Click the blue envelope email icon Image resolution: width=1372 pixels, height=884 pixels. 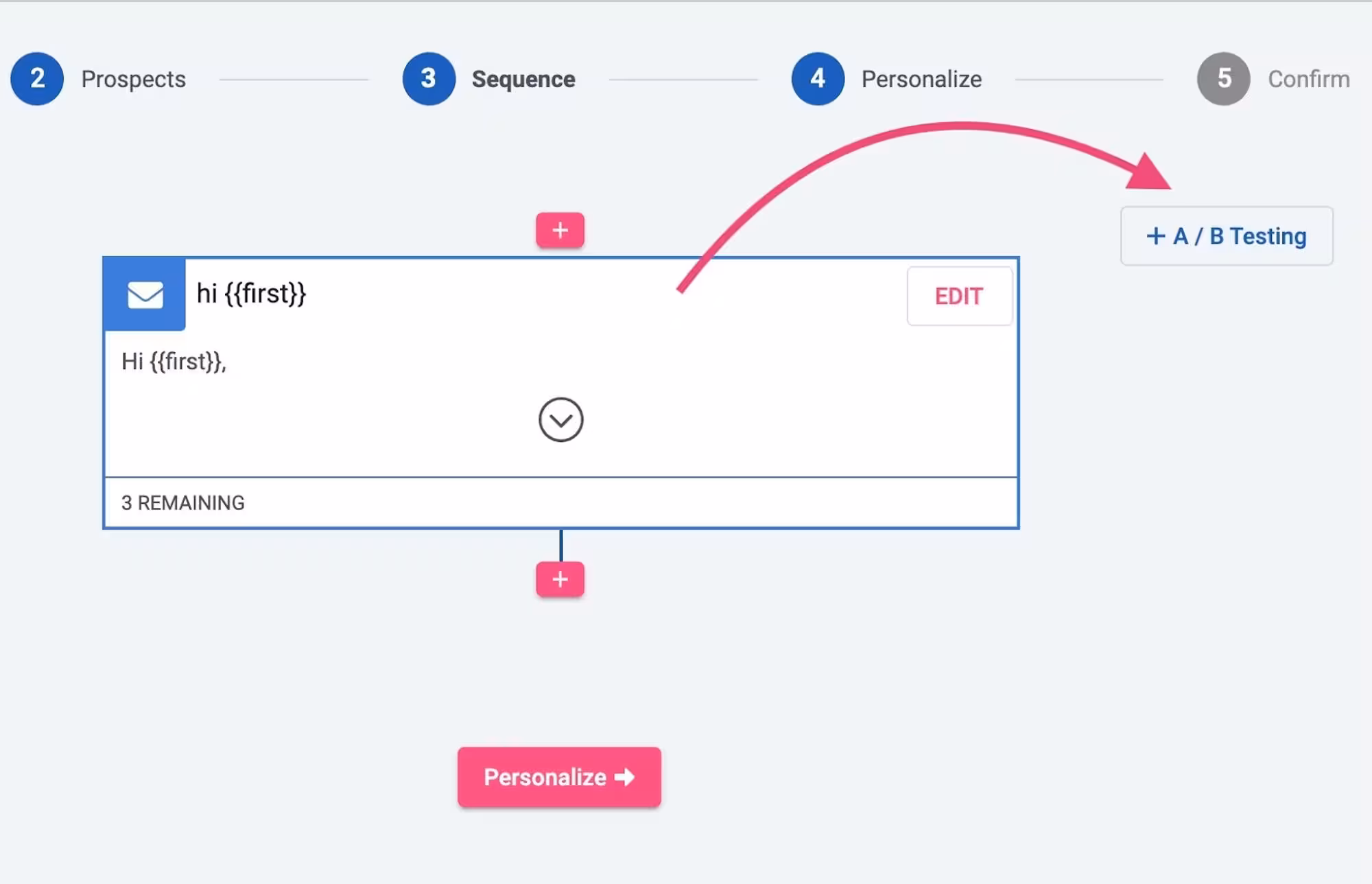pyautogui.click(x=145, y=294)
